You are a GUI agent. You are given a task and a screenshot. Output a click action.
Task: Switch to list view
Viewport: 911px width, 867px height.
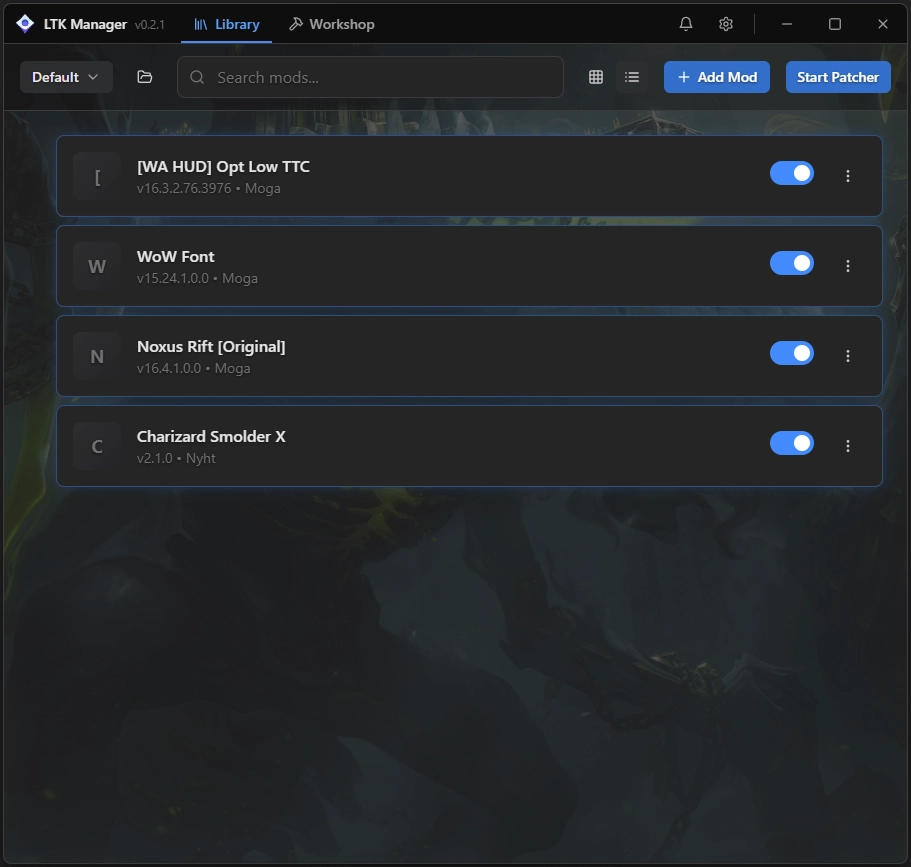632,77
